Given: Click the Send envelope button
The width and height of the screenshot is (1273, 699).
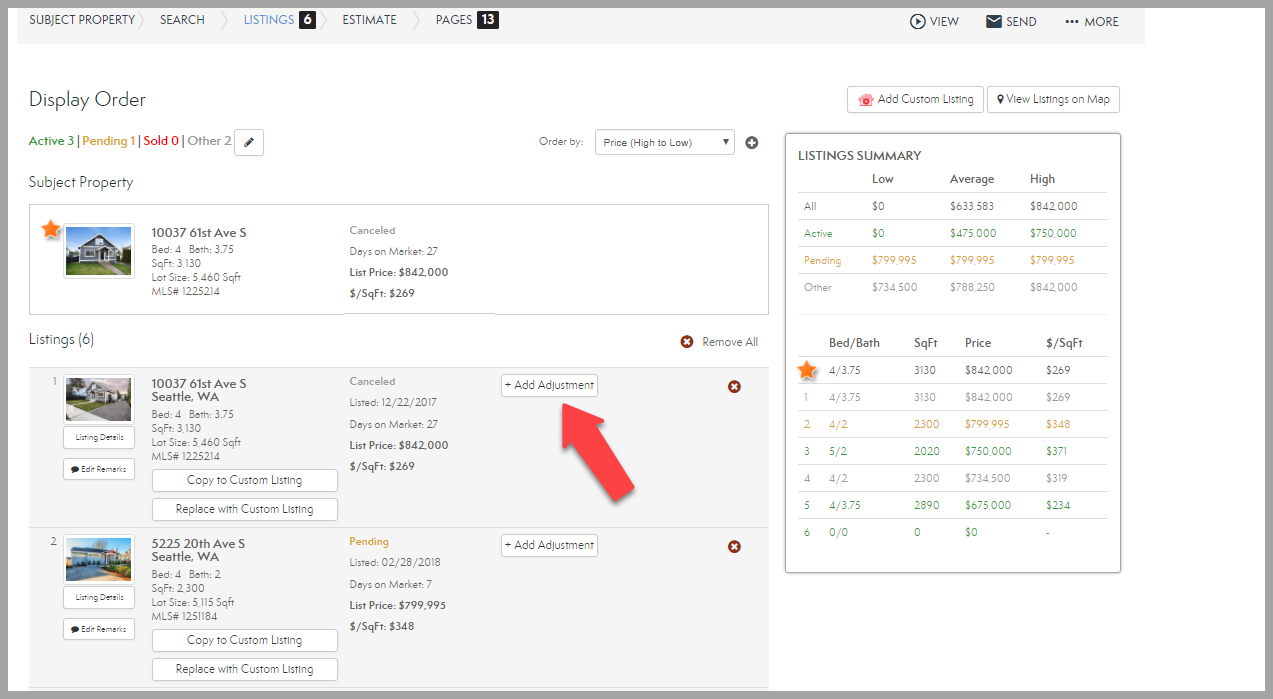Looking at the screenshot, I should coord(1011,21).
